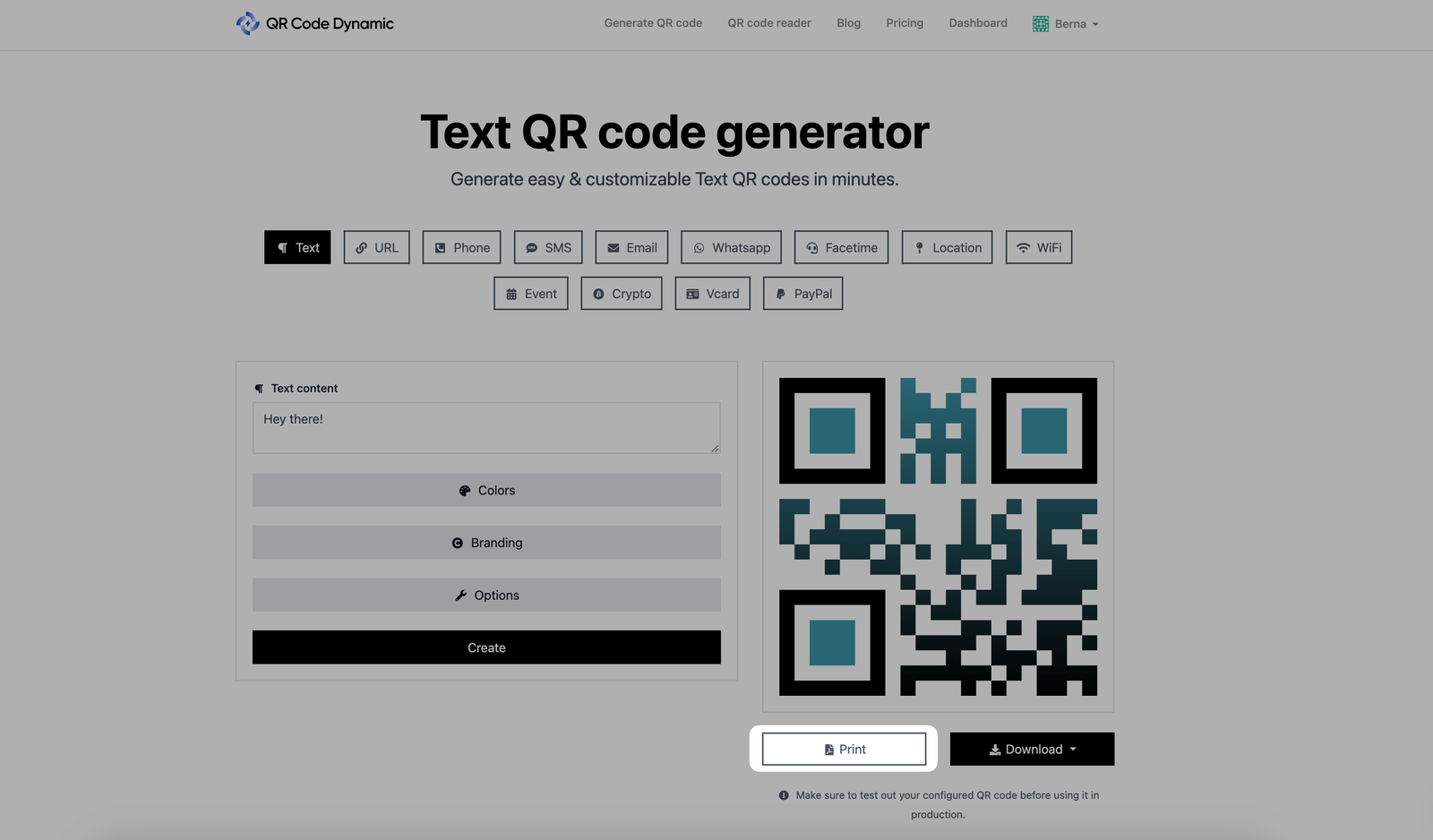Open the Blog page
The height and width of the screenshot is (840, 1433).
pos(848,23)
